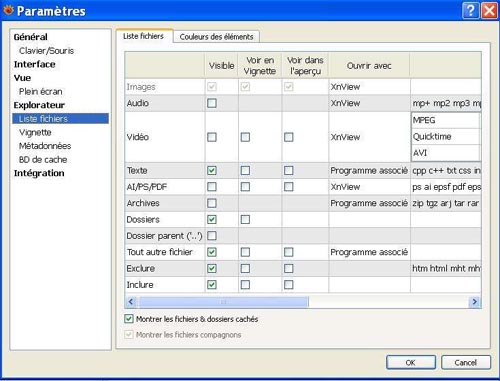Viewport: 500px width, 381px height.
Task: Select Interface category
Action: click(35, 64)
